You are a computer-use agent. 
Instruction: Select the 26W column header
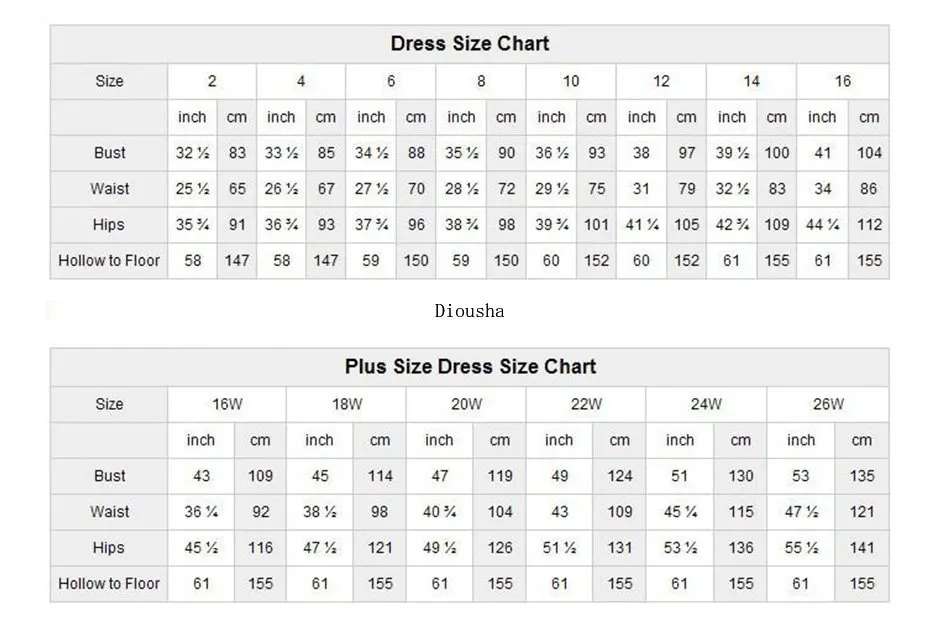coord(828,404)
